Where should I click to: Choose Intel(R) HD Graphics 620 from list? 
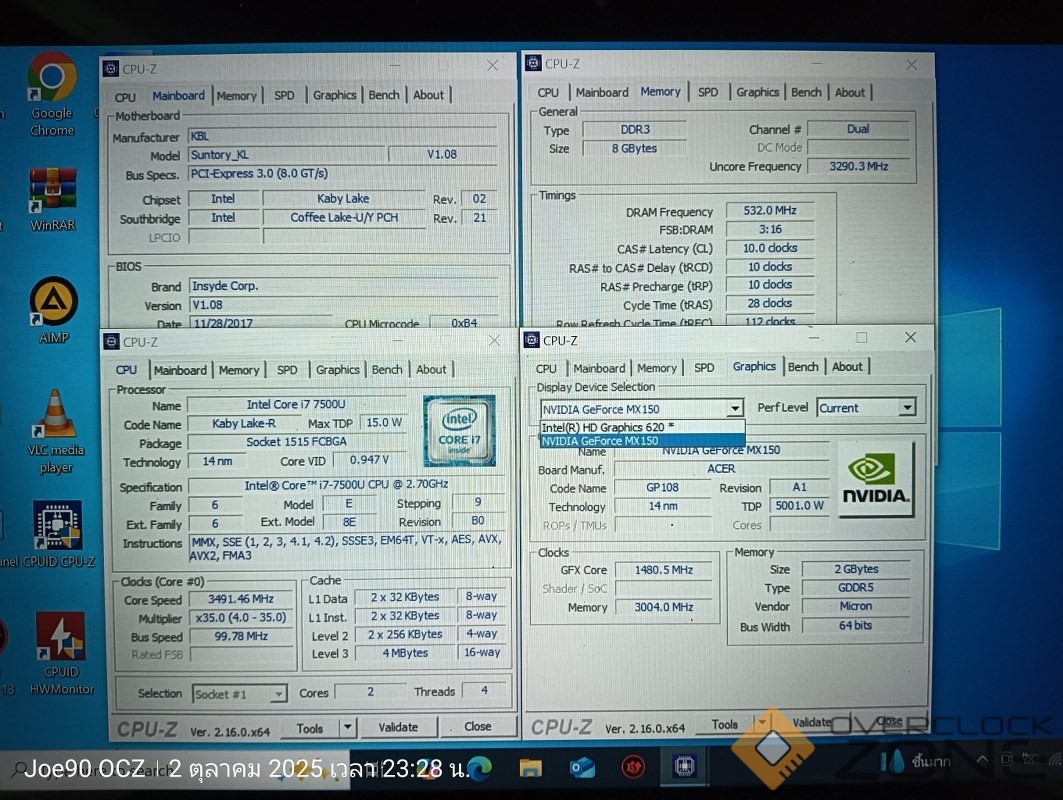642,427
